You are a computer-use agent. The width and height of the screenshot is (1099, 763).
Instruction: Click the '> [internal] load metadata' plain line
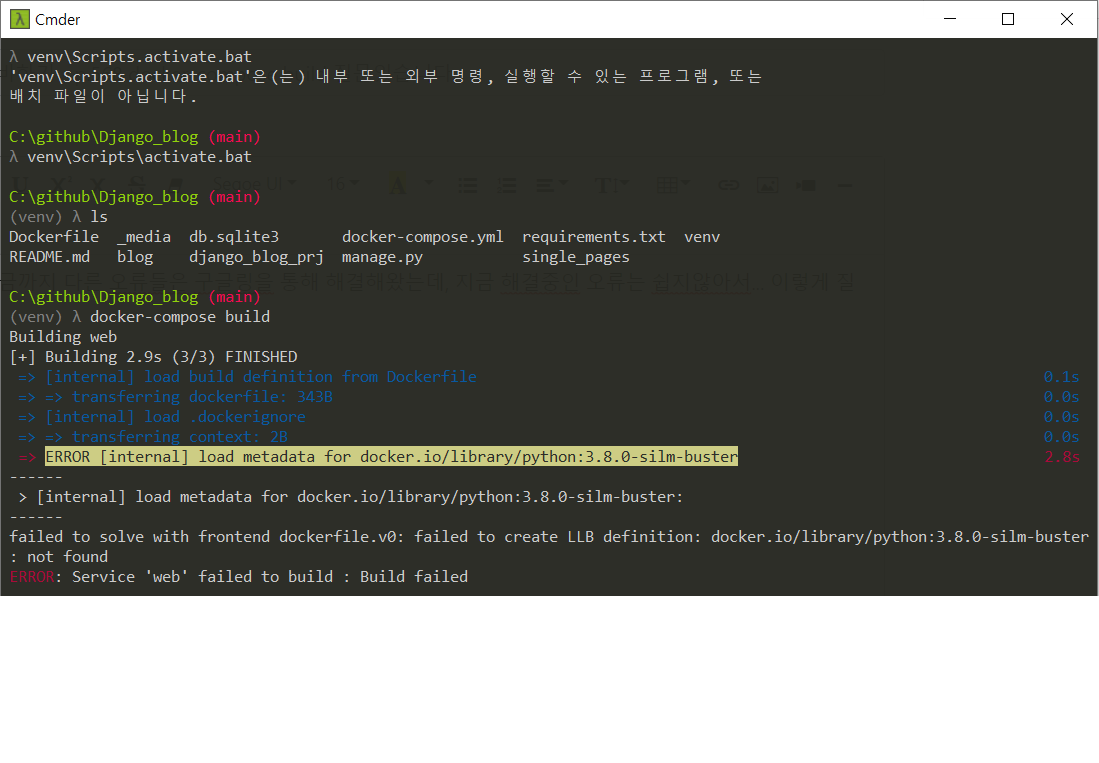[350, 497]
